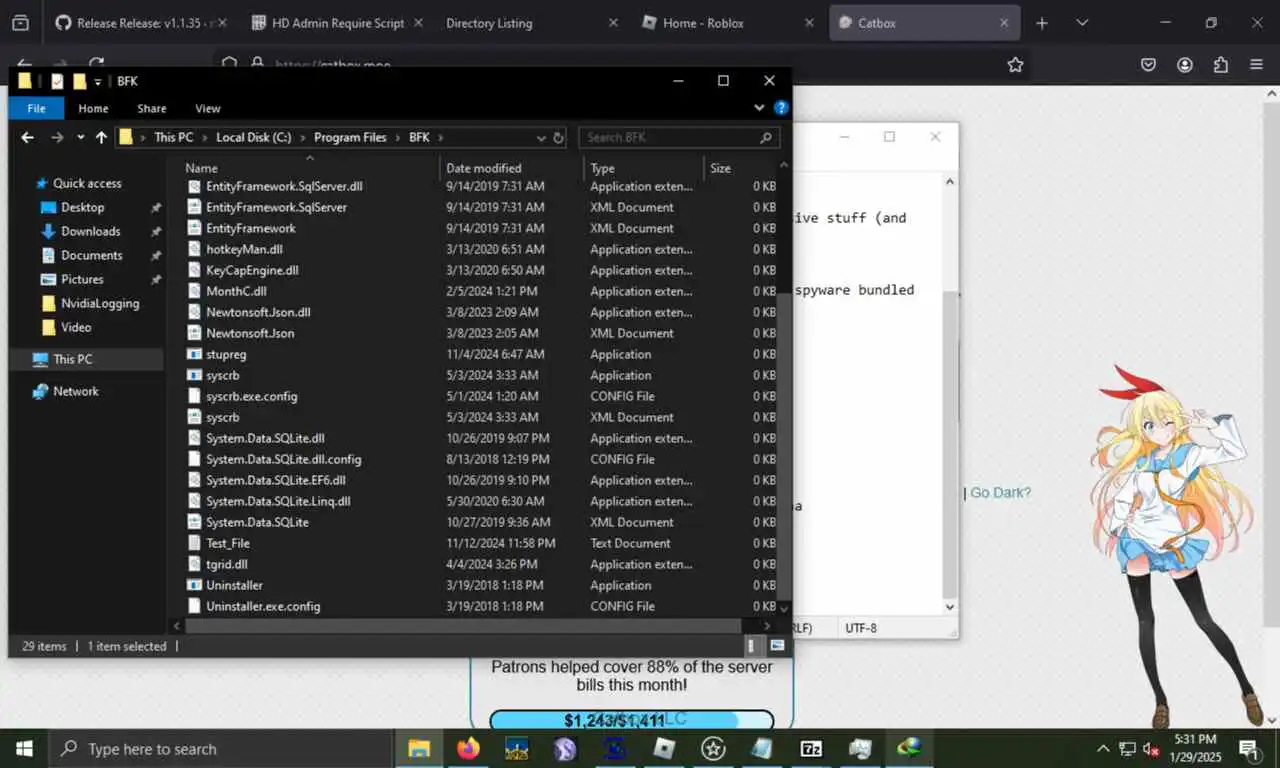This screenshot has height=768, width=1280.
Task: Select the stupreg application file
Action: point(225,354)
